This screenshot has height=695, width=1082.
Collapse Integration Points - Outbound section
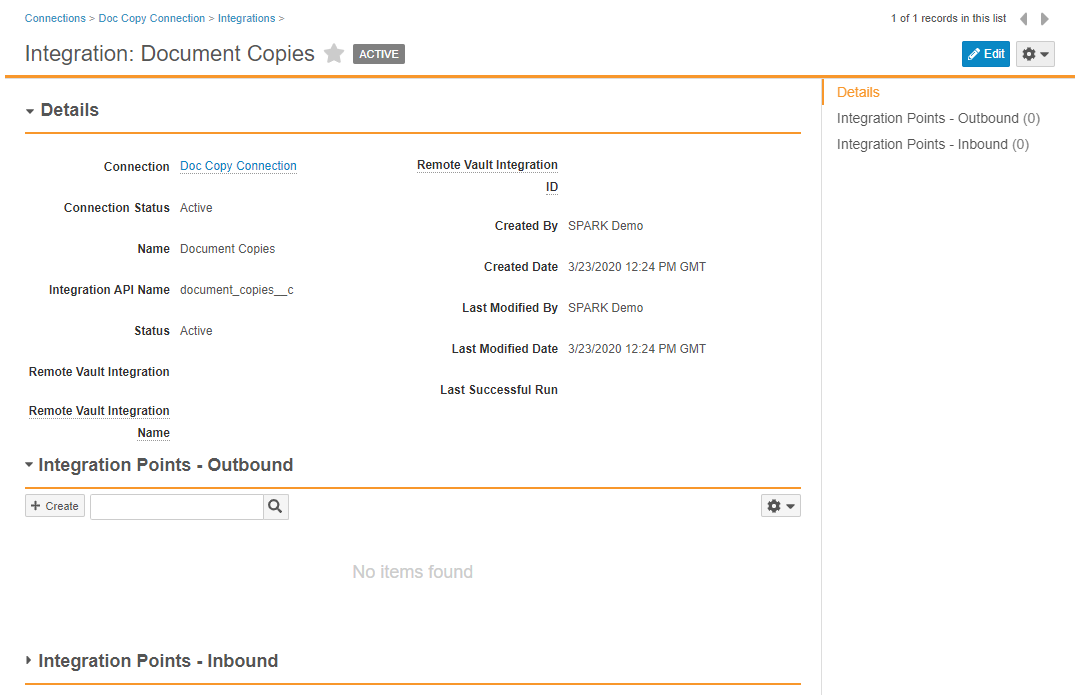[29, 465]
